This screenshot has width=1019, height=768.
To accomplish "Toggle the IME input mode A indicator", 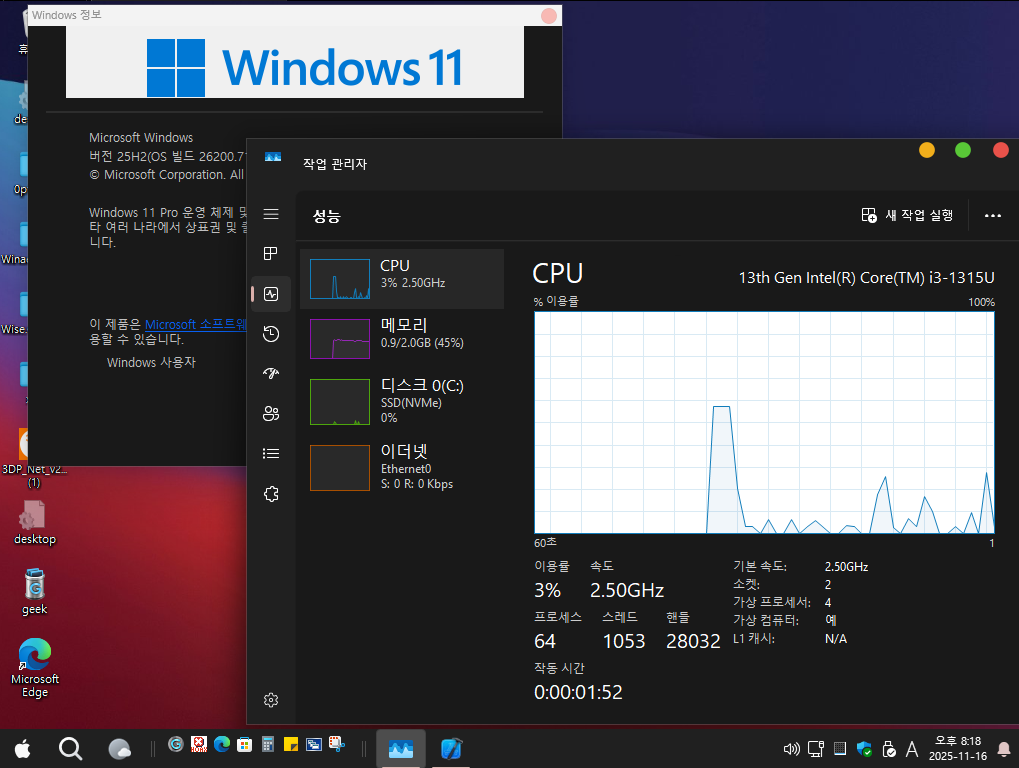I will [x=912, y=750].
